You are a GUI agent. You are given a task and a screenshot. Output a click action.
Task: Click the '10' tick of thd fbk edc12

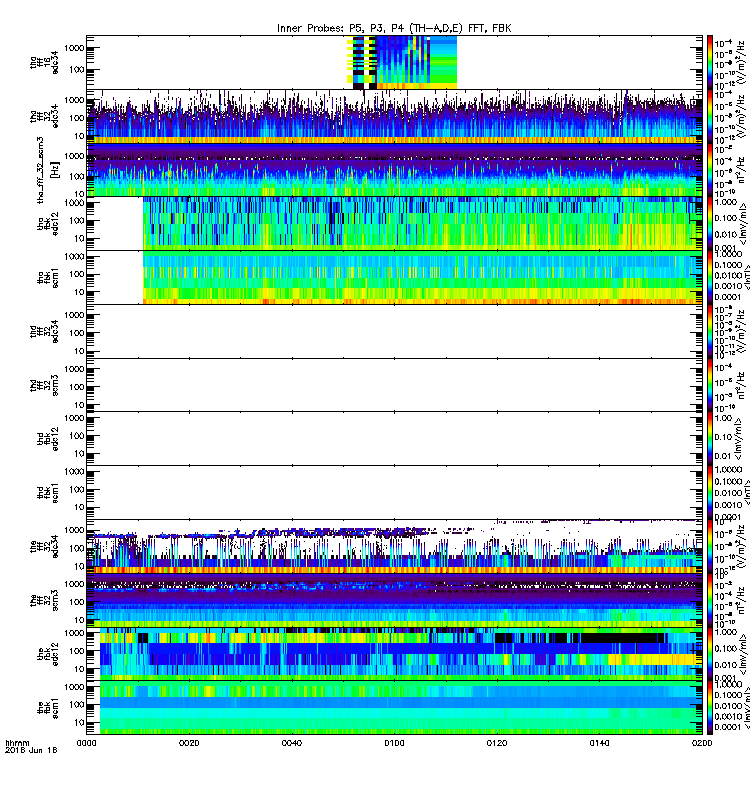(x=79, y=454)
